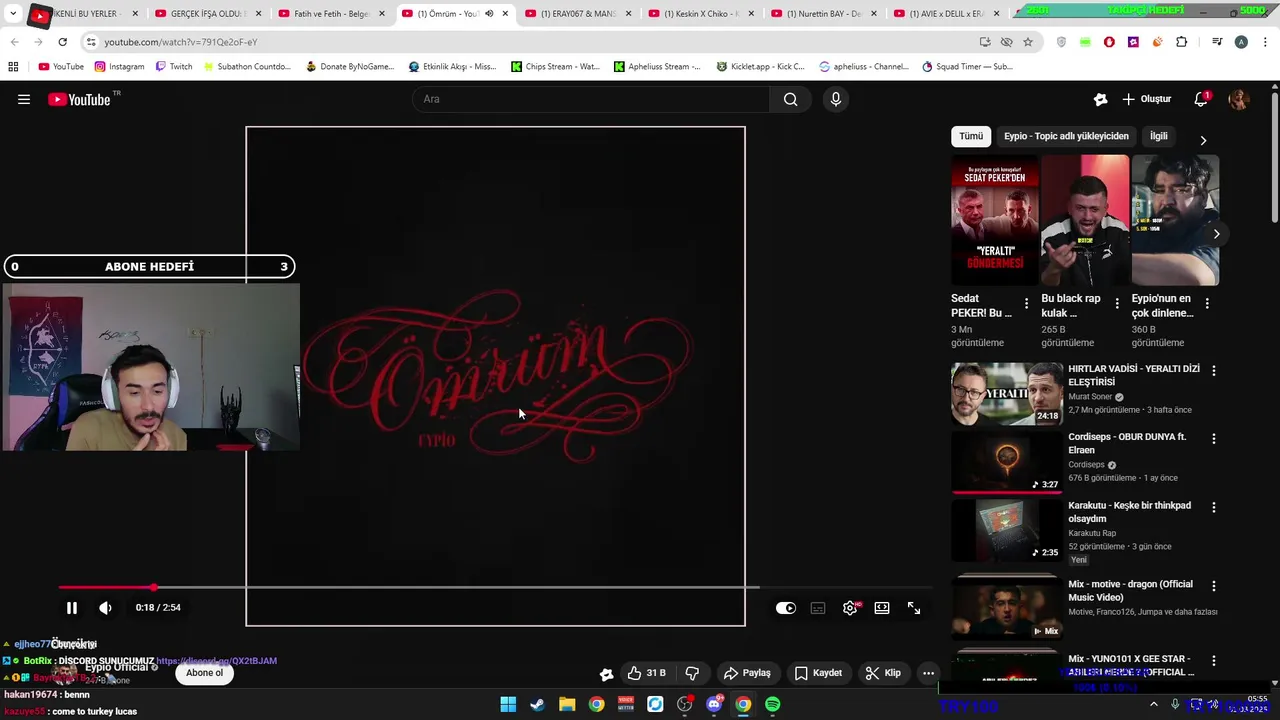This screenshot has height=720, width=1280.
Task: Open options for Mix - motive dragon
Action: (x=1214, y=586)
